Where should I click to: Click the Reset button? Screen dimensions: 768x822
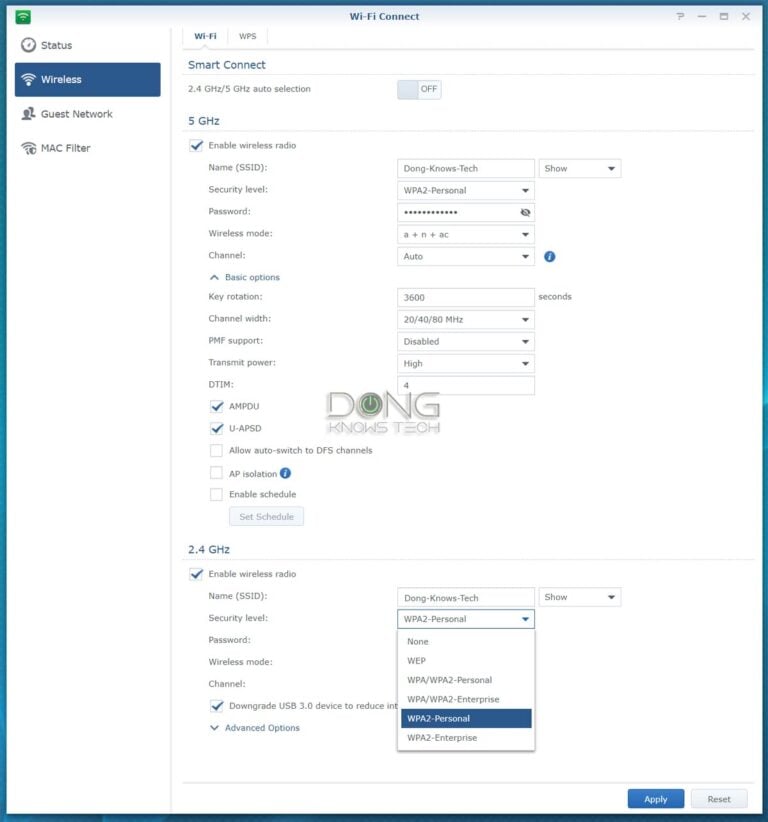tap(719, 799)
